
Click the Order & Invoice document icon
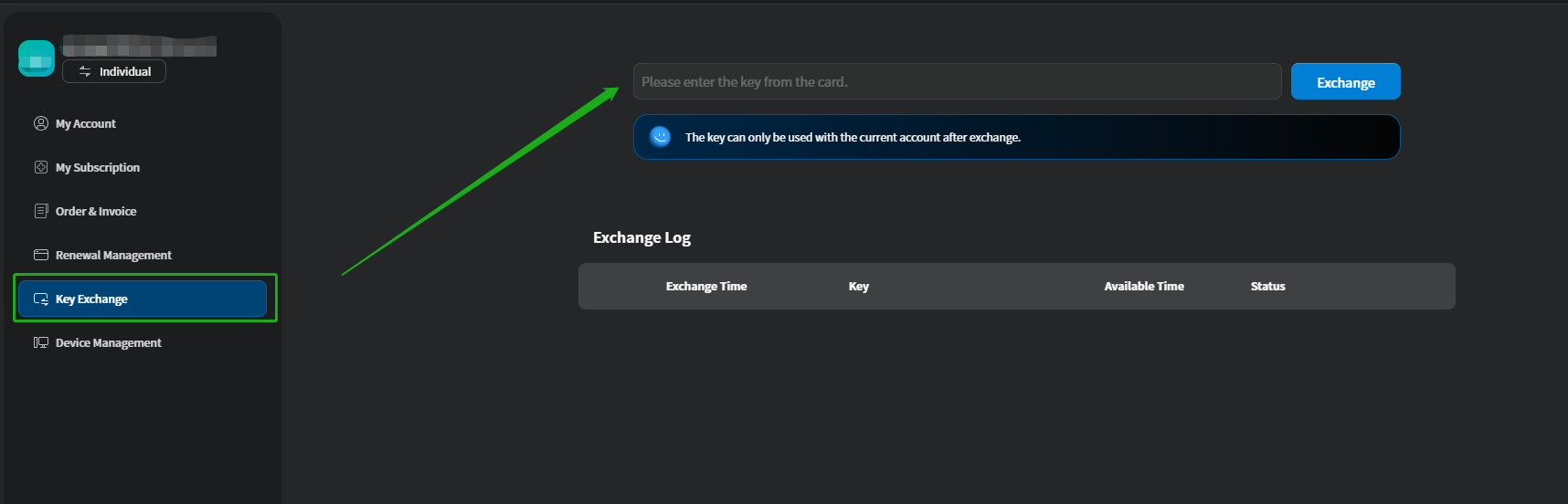[x=41, y=211]
